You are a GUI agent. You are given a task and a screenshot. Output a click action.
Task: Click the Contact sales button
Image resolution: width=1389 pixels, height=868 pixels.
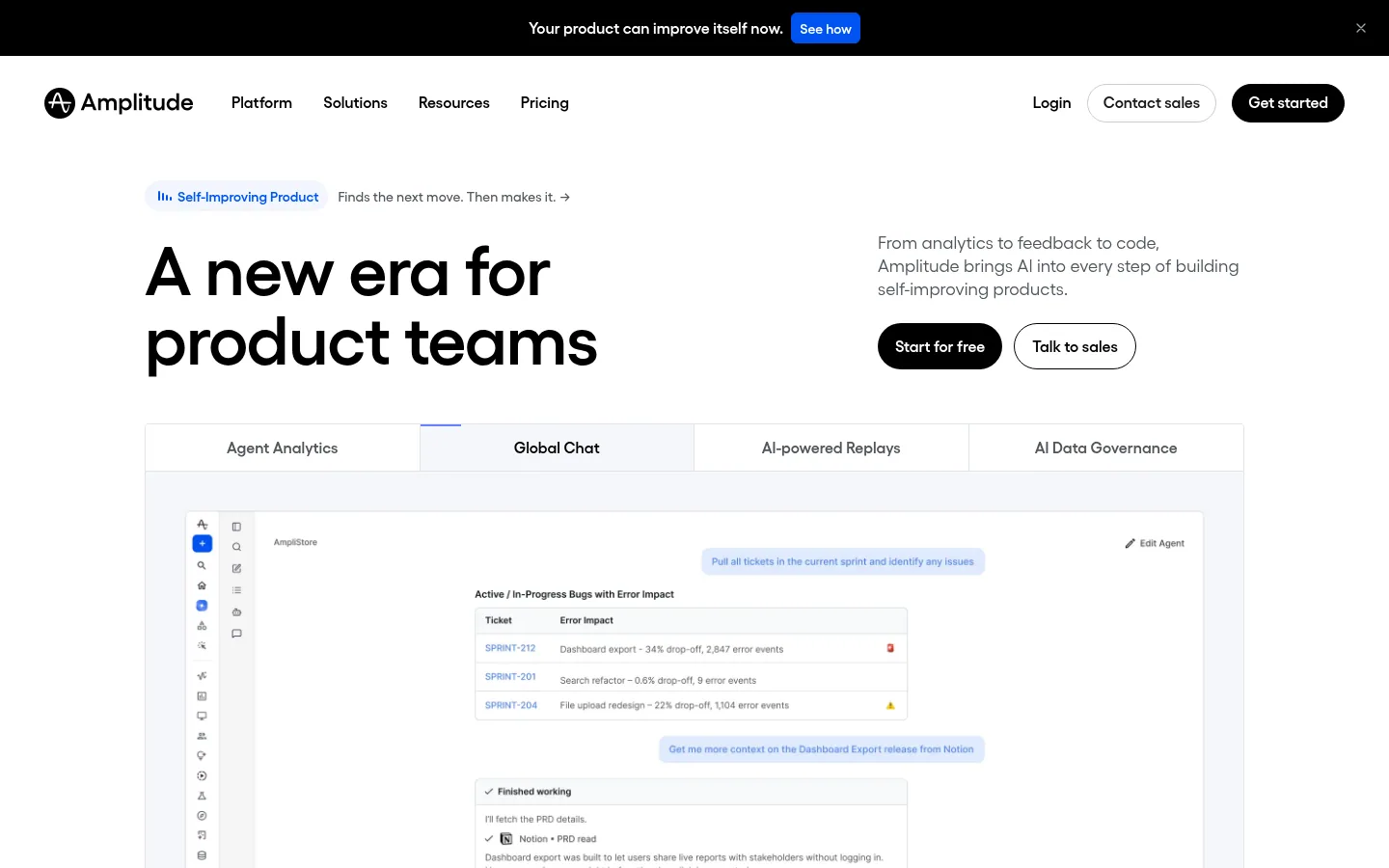[x=1152, y=103]
